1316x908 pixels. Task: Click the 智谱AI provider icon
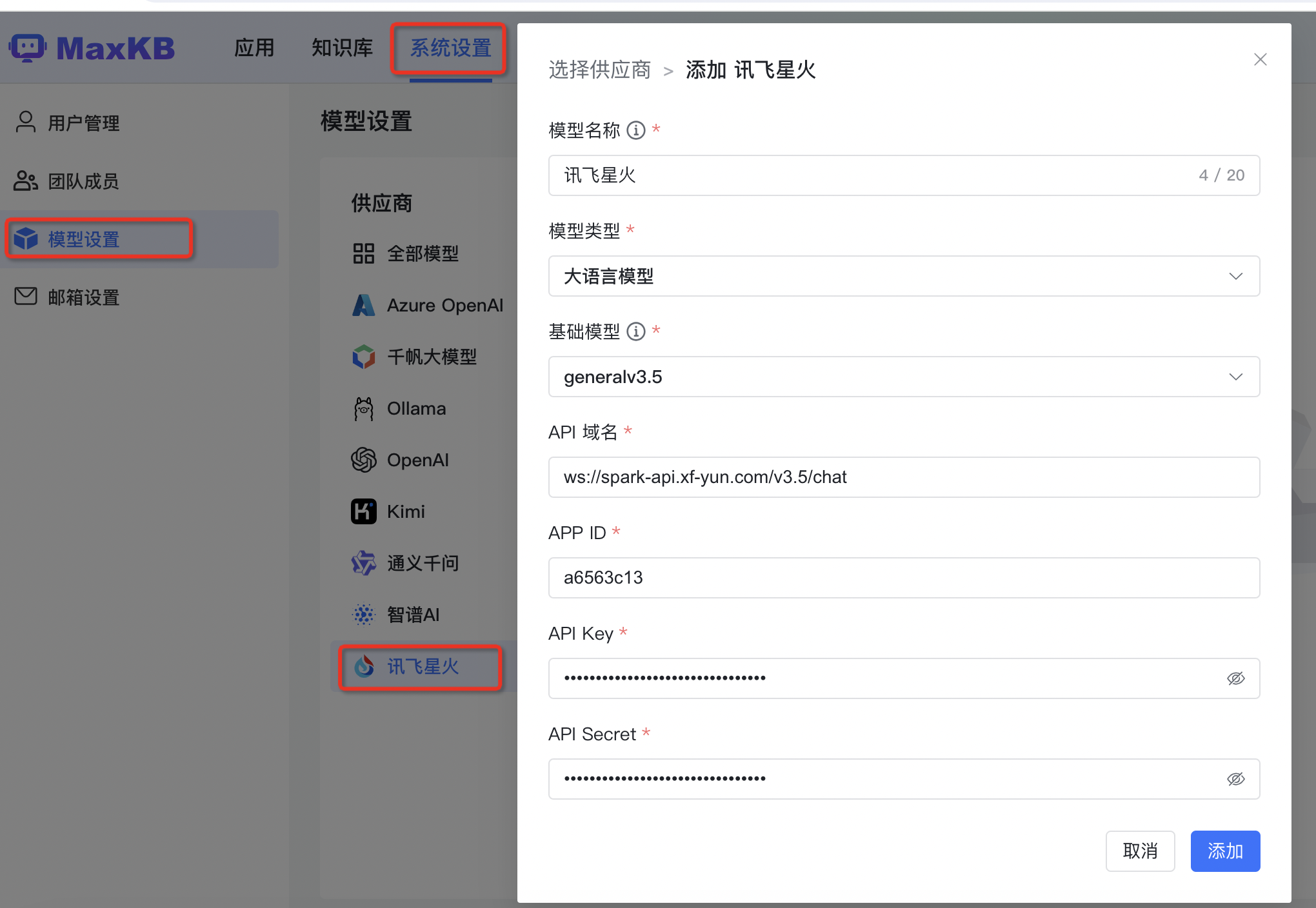[x=363, y=615]
